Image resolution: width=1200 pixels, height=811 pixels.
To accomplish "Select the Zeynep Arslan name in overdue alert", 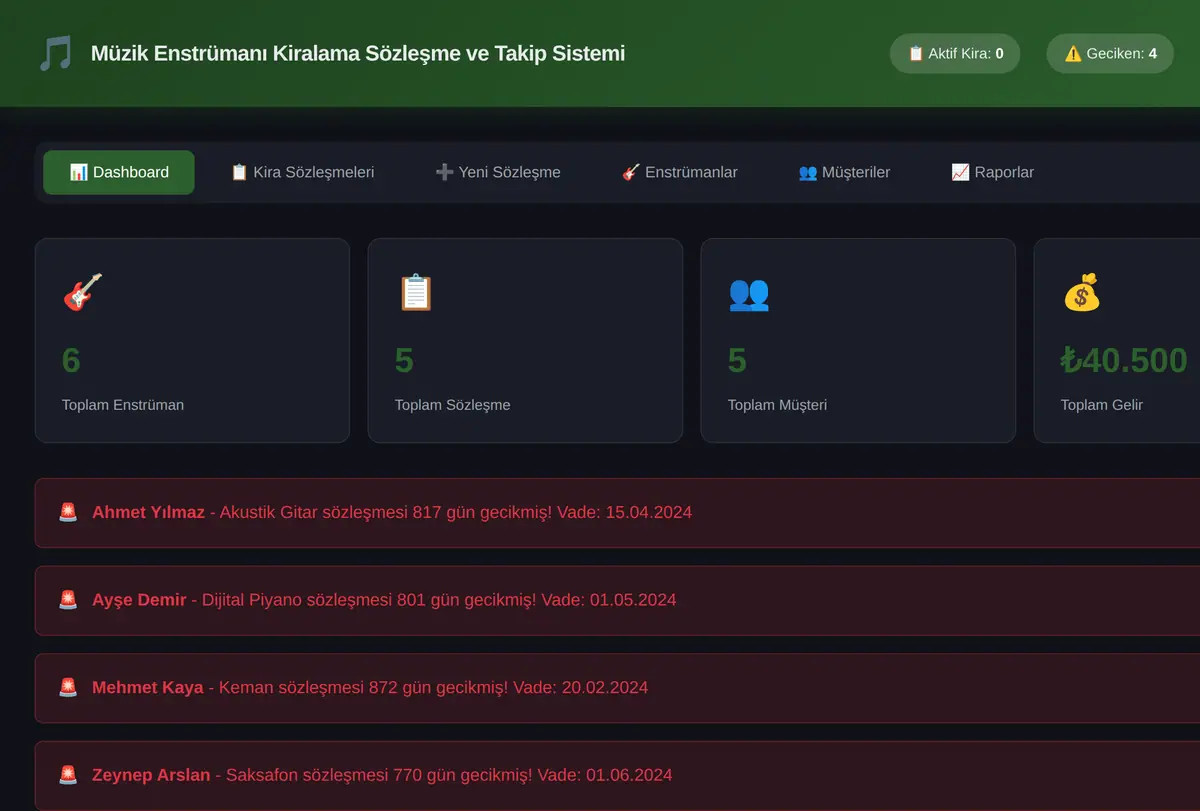I will pos(151,775).
